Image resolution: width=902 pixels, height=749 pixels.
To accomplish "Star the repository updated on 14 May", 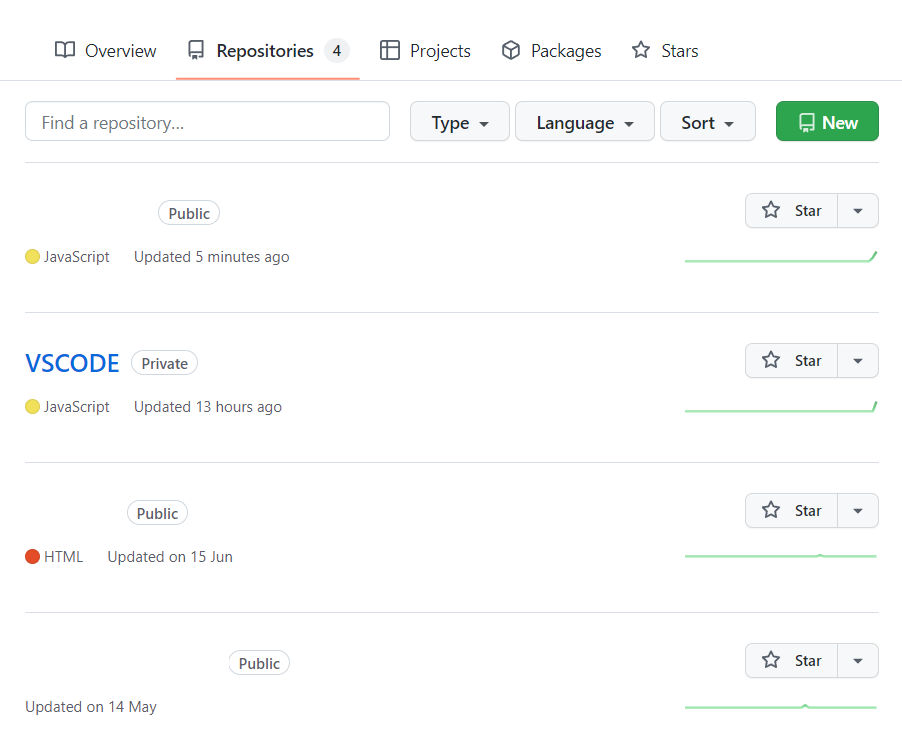I will [792, 660].
